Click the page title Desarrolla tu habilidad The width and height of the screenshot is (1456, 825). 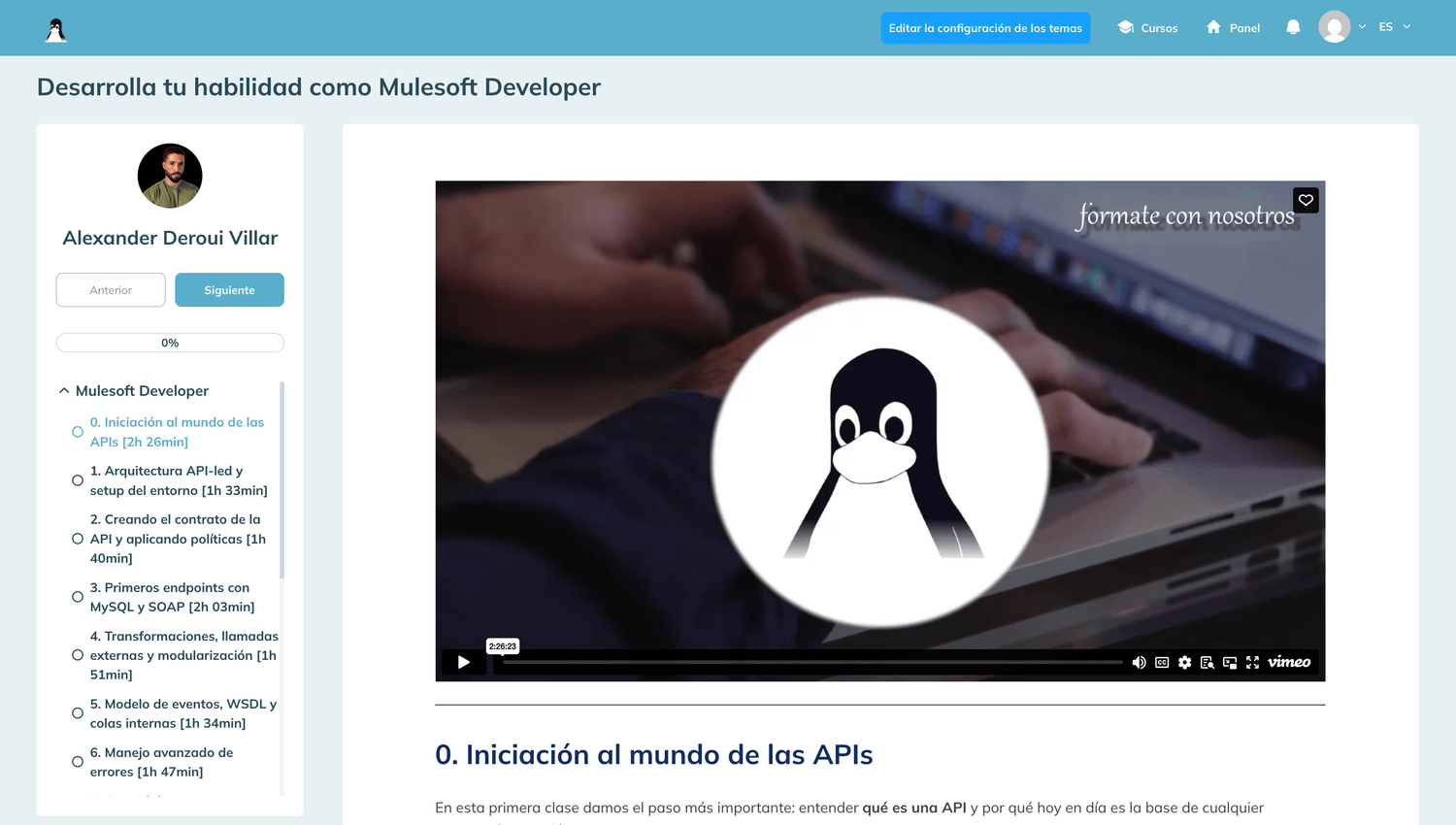(x=318, y=87)
